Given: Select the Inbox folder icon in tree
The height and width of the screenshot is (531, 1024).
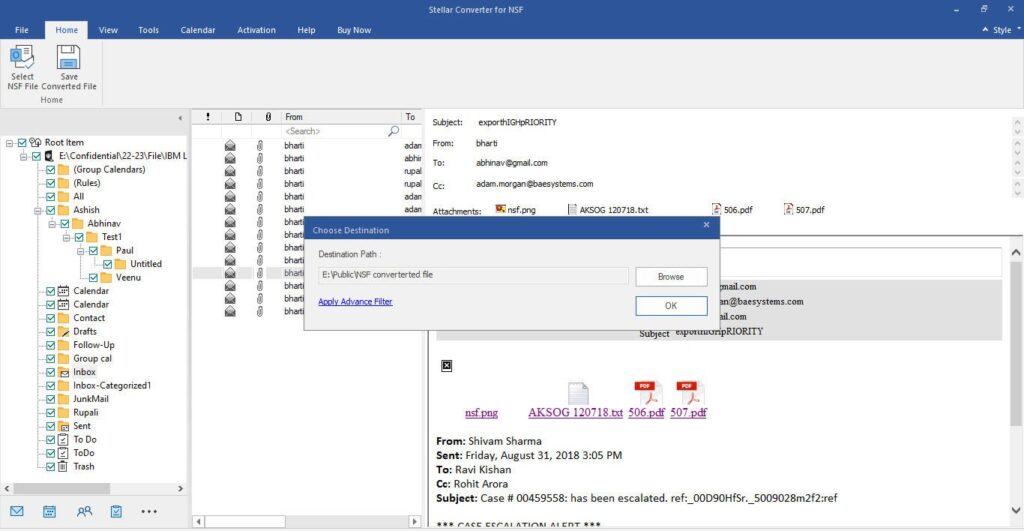Looking at the screenshot, I should (x=63, y=372).
